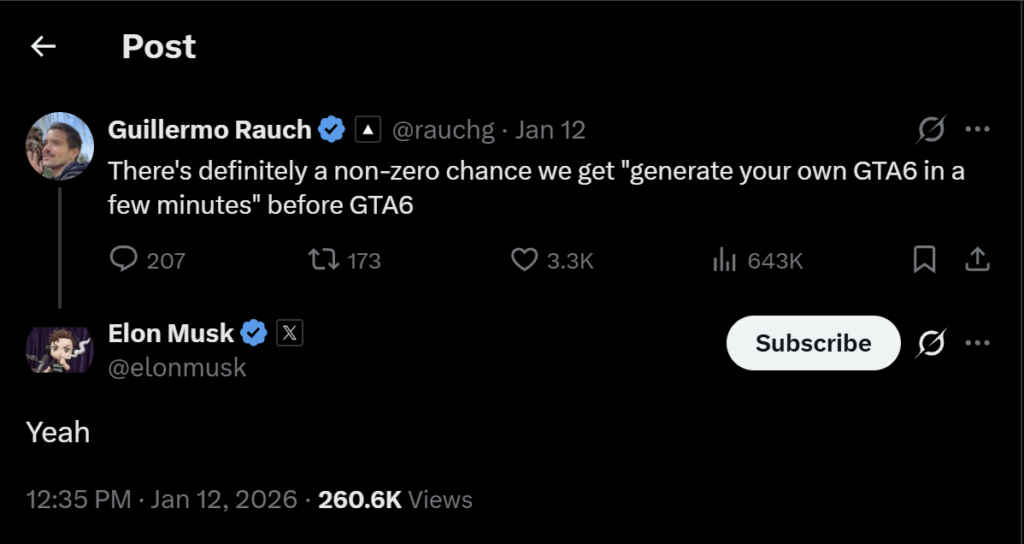The height and width of the screenshot is (544, 1024).
Task: Like Guillermo Rauch's post
Action: (525, 261)
